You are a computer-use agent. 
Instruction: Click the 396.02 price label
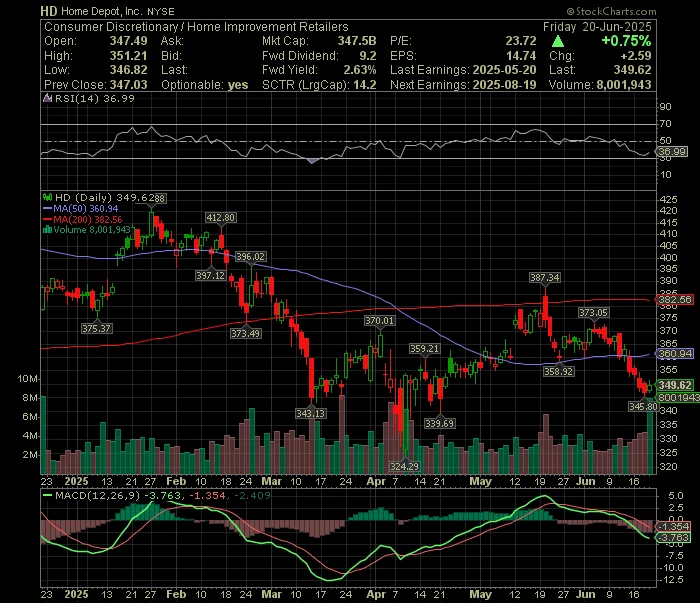250,257
